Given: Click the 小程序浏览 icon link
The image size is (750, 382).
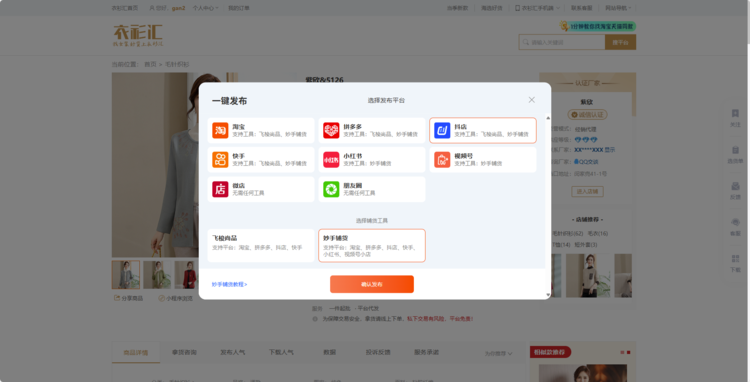Looking at the screenshot, I should pos(175,298).
